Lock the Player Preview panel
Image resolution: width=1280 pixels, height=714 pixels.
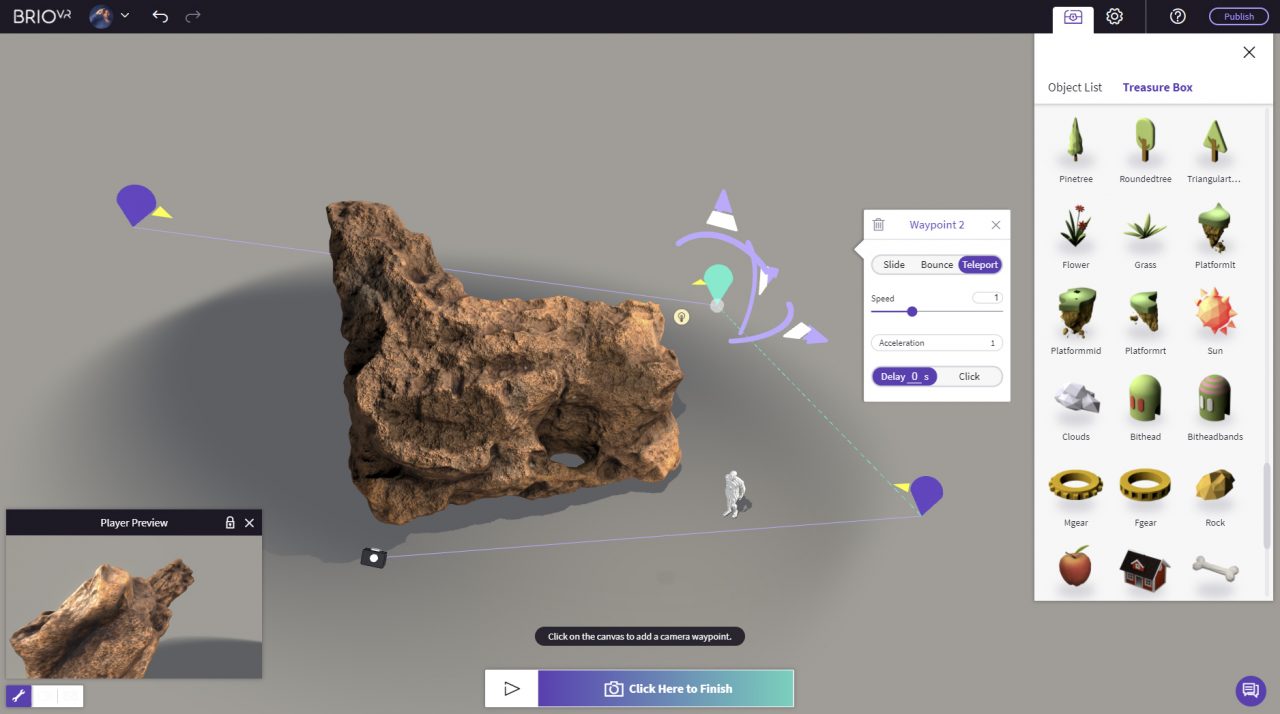230,523
